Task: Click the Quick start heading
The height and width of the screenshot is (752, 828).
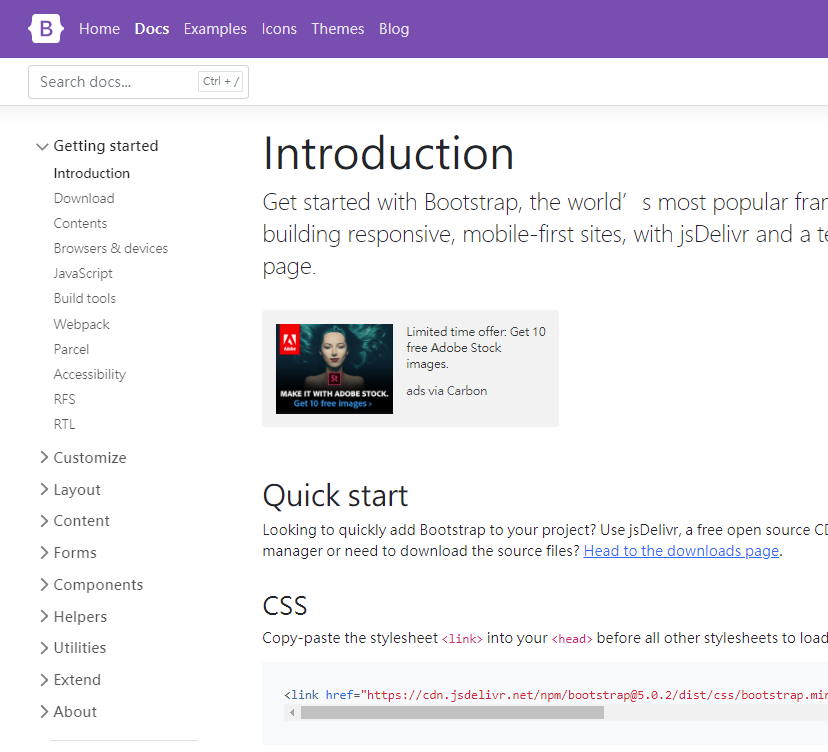Action: point(335,495)
